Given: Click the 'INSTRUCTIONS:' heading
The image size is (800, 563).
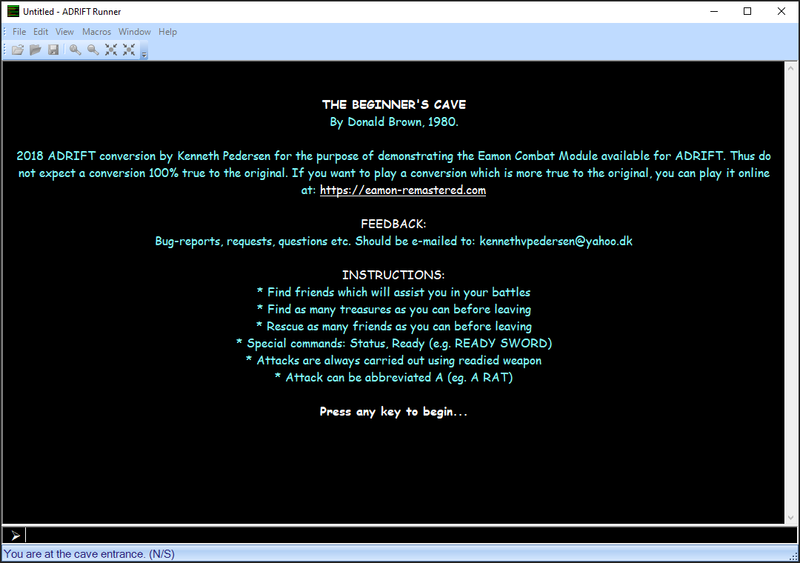Looking at the screenshot, I should click(x=393, y=275).
